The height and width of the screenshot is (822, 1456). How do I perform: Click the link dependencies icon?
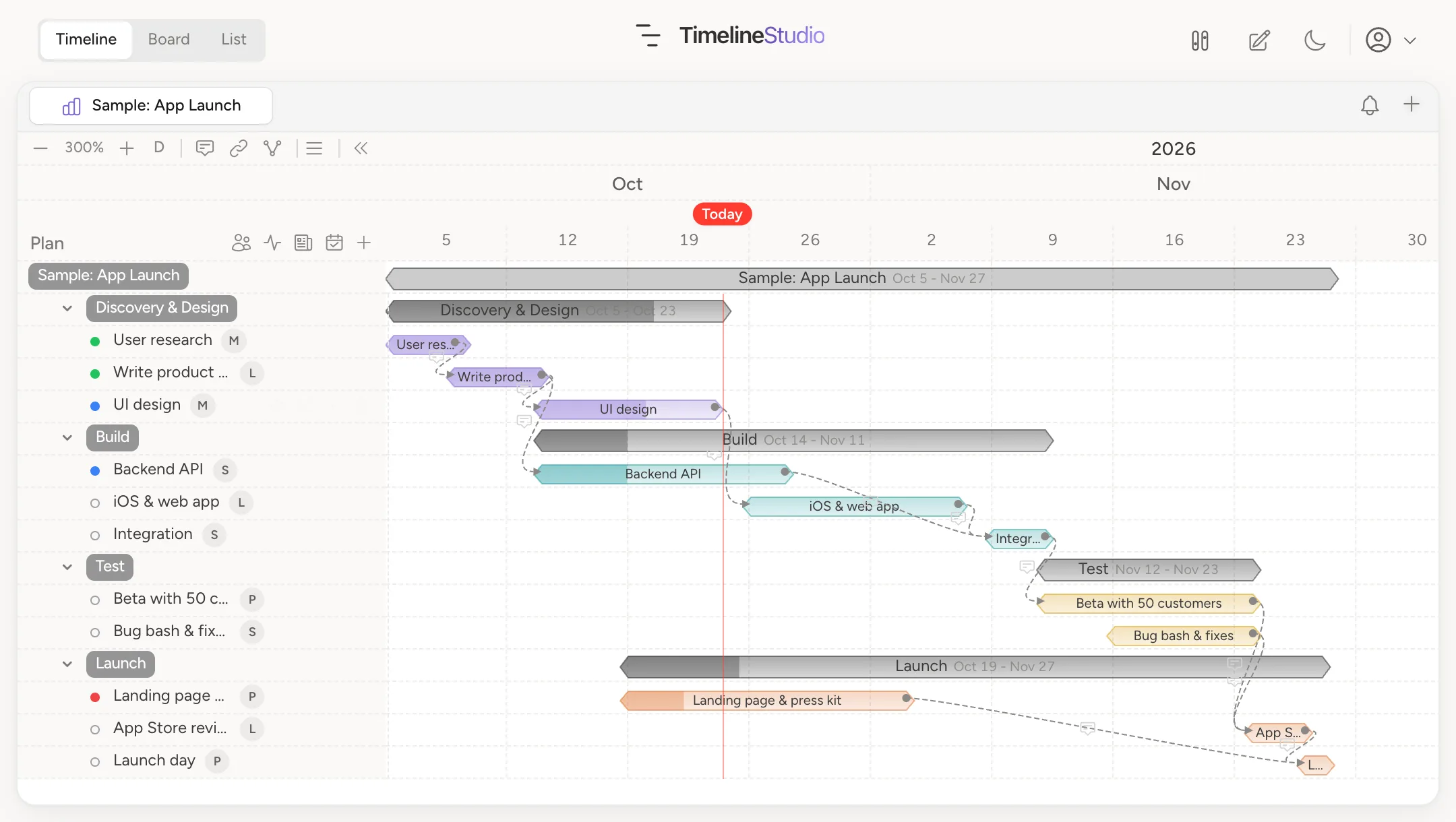click(x=239, y=148)
